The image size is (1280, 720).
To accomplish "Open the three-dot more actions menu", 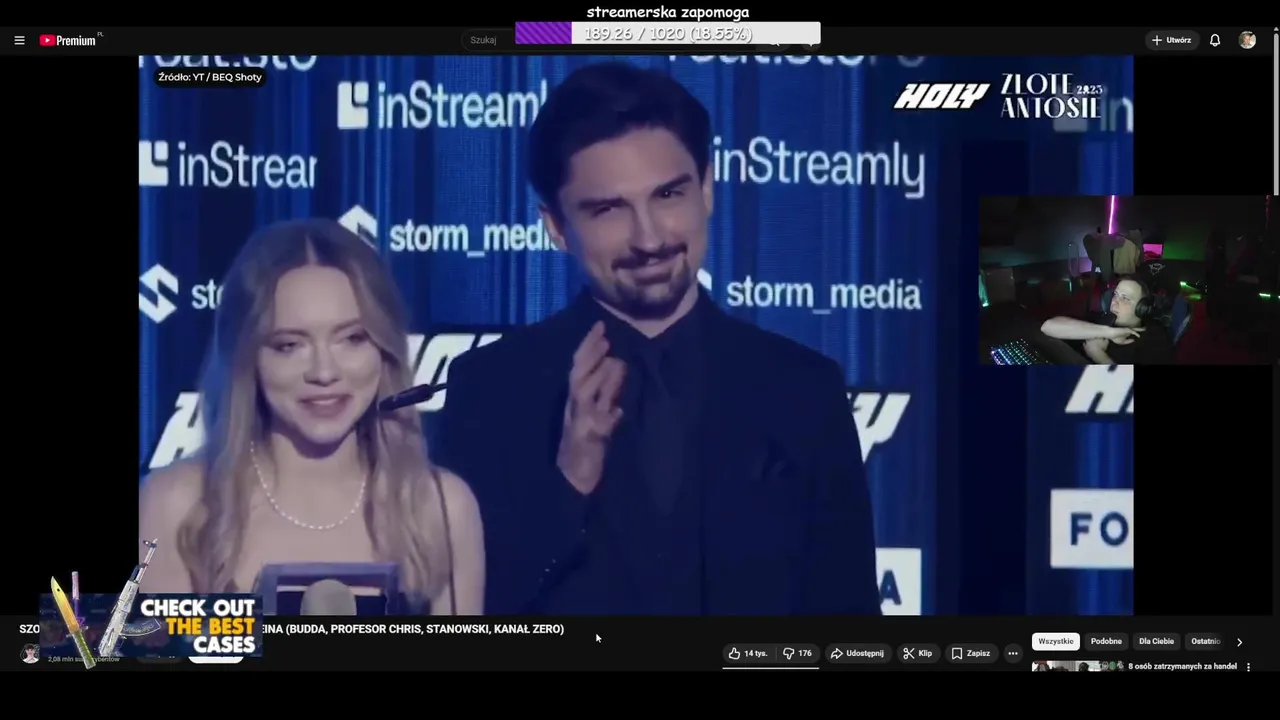I will tap(1013, 653).
